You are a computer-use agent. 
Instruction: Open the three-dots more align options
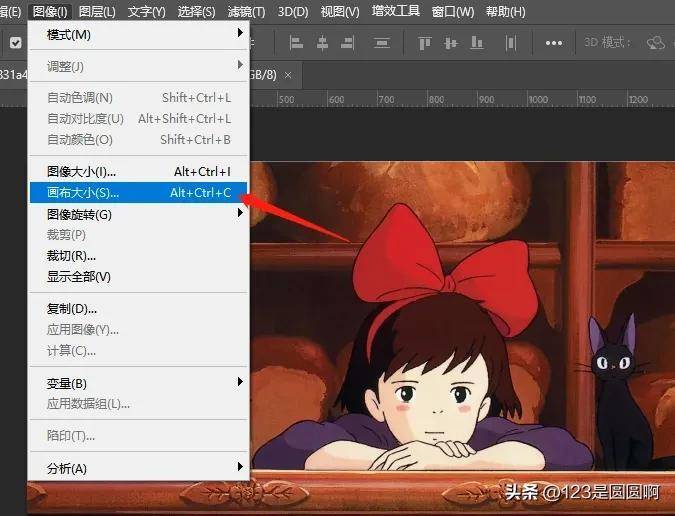click(x=554, y=43)
